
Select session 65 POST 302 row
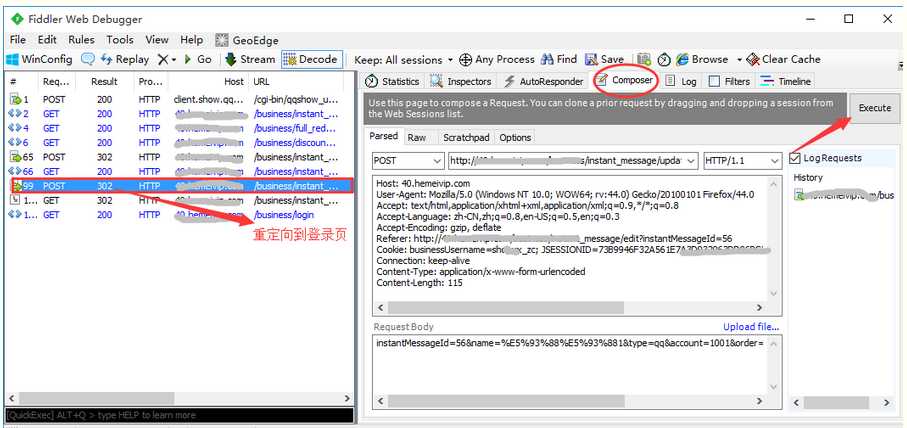tap(179, 157)
